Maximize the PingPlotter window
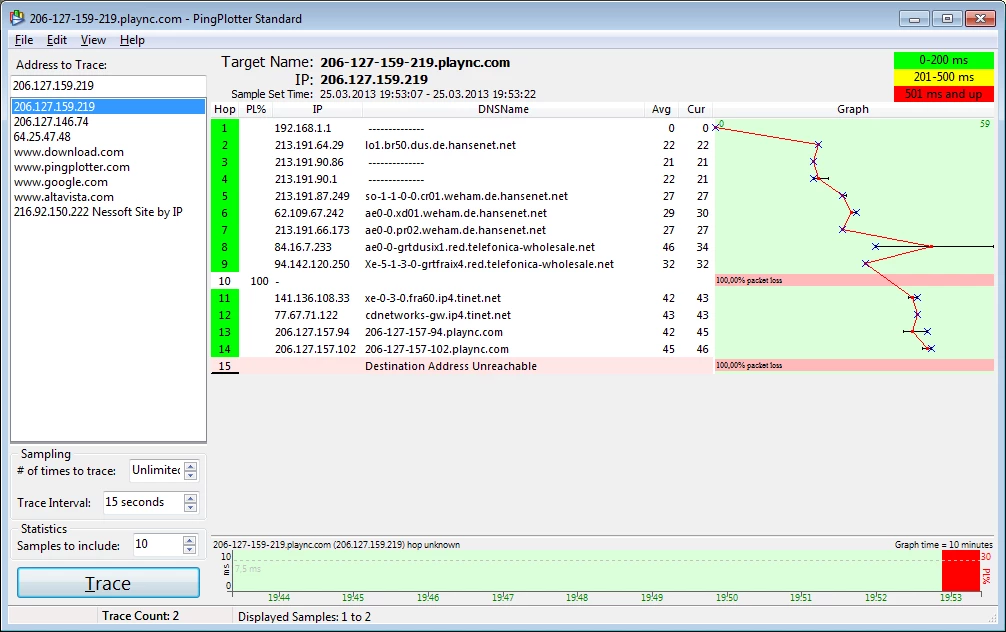The image size is (1006, 632). pyautogui.click(x=947, y=19)
